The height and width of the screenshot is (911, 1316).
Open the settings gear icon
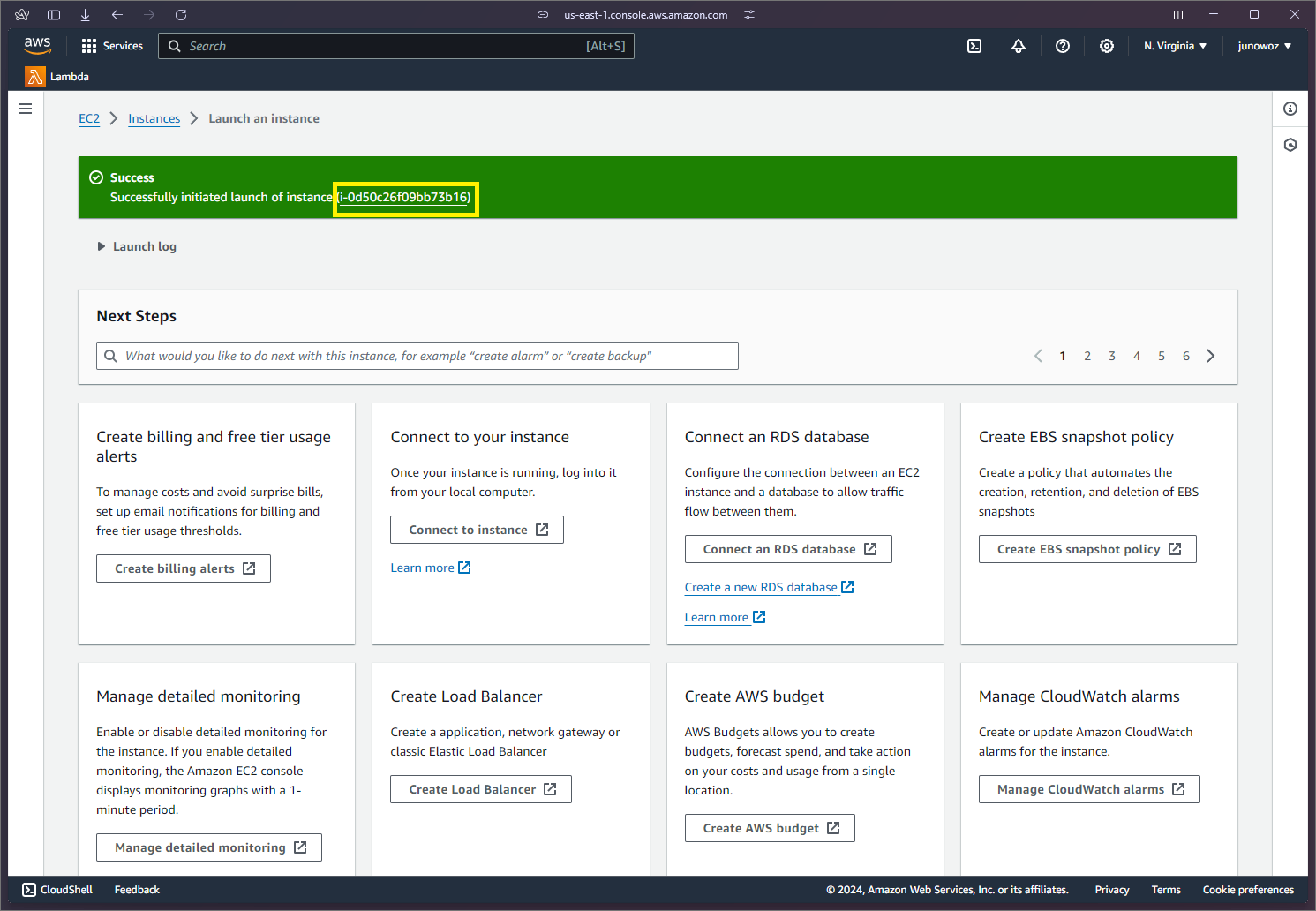coord(1107,46)
